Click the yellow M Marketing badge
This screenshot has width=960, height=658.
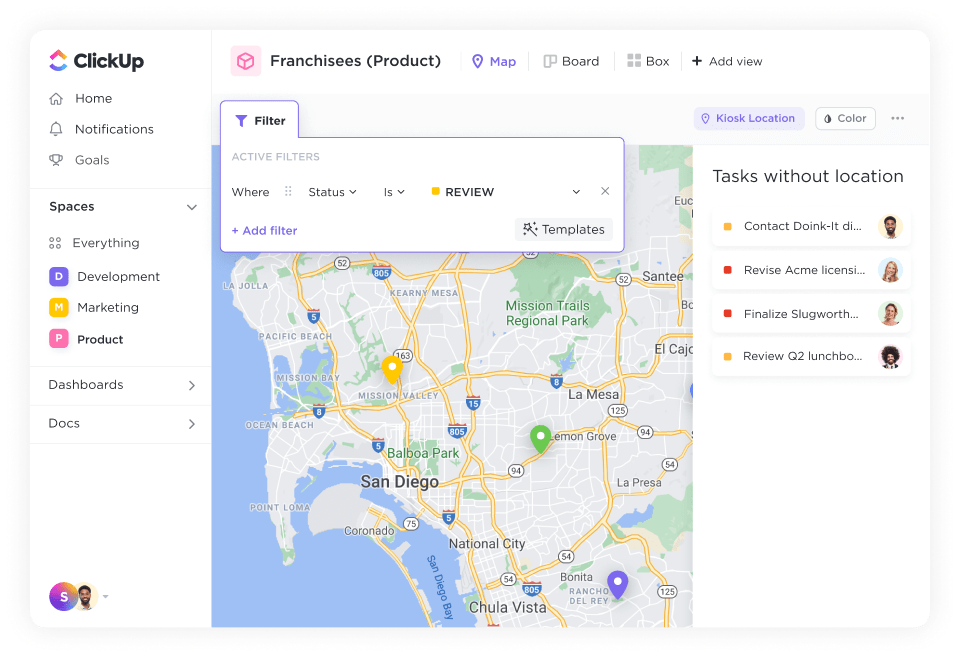tap(59, 307)
